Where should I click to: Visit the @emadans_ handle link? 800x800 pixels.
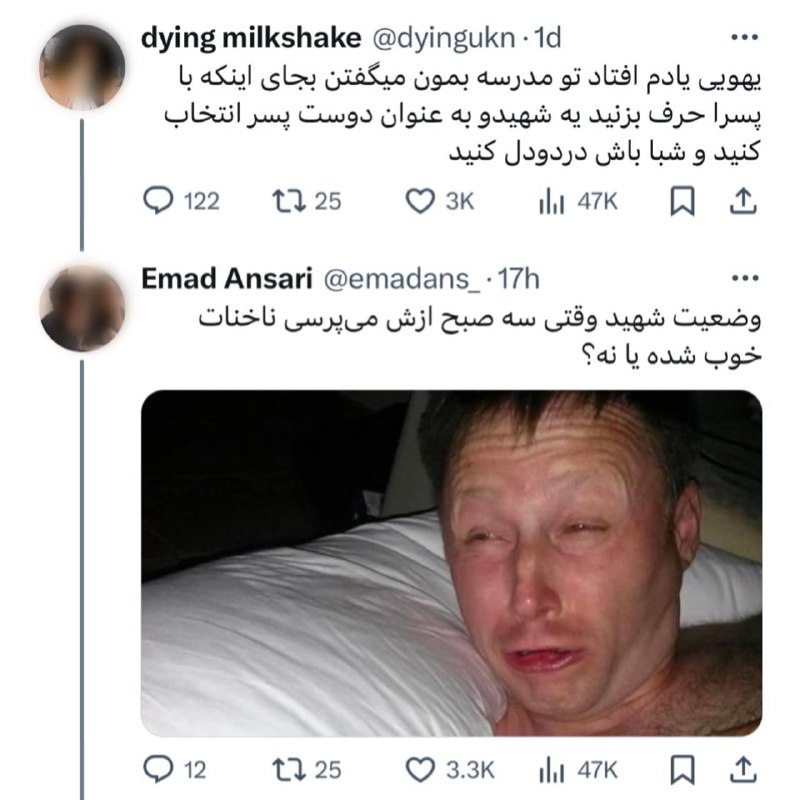pyautogui.click(x=398, y=277)
